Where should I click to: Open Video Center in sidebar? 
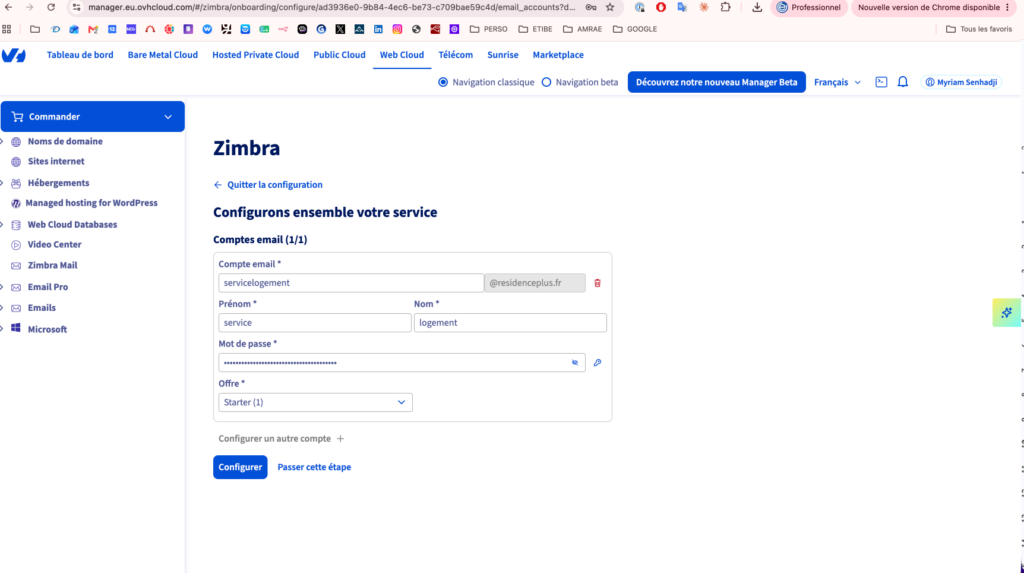pos(54,244)
